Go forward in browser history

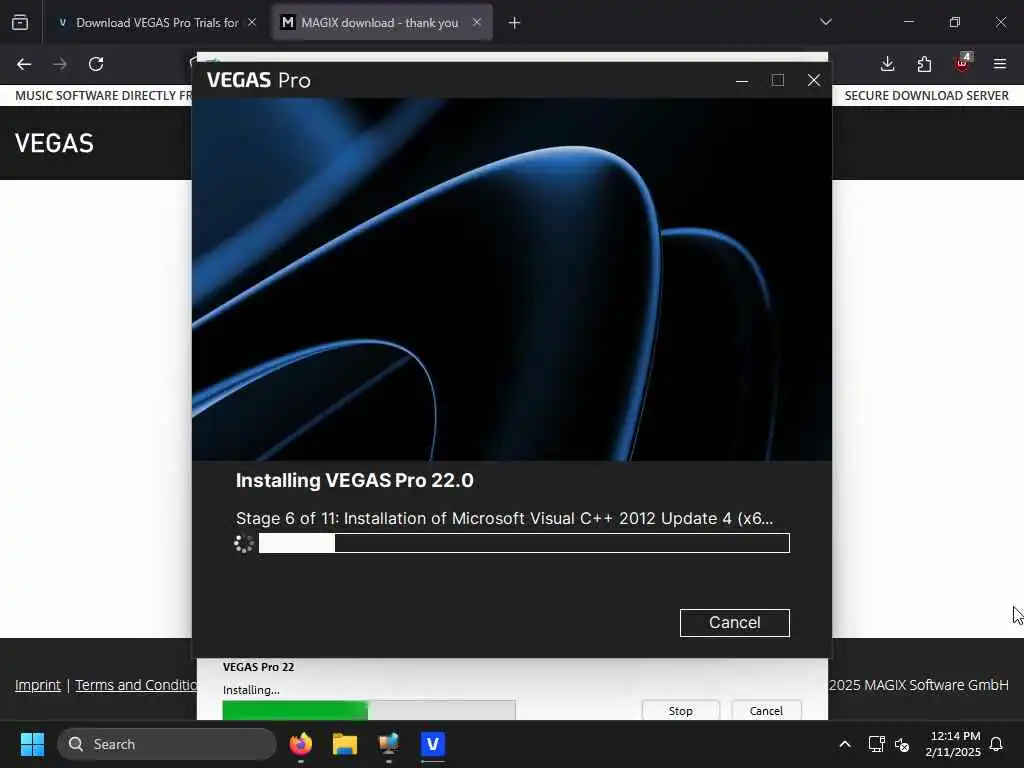[x=60, y=64]
